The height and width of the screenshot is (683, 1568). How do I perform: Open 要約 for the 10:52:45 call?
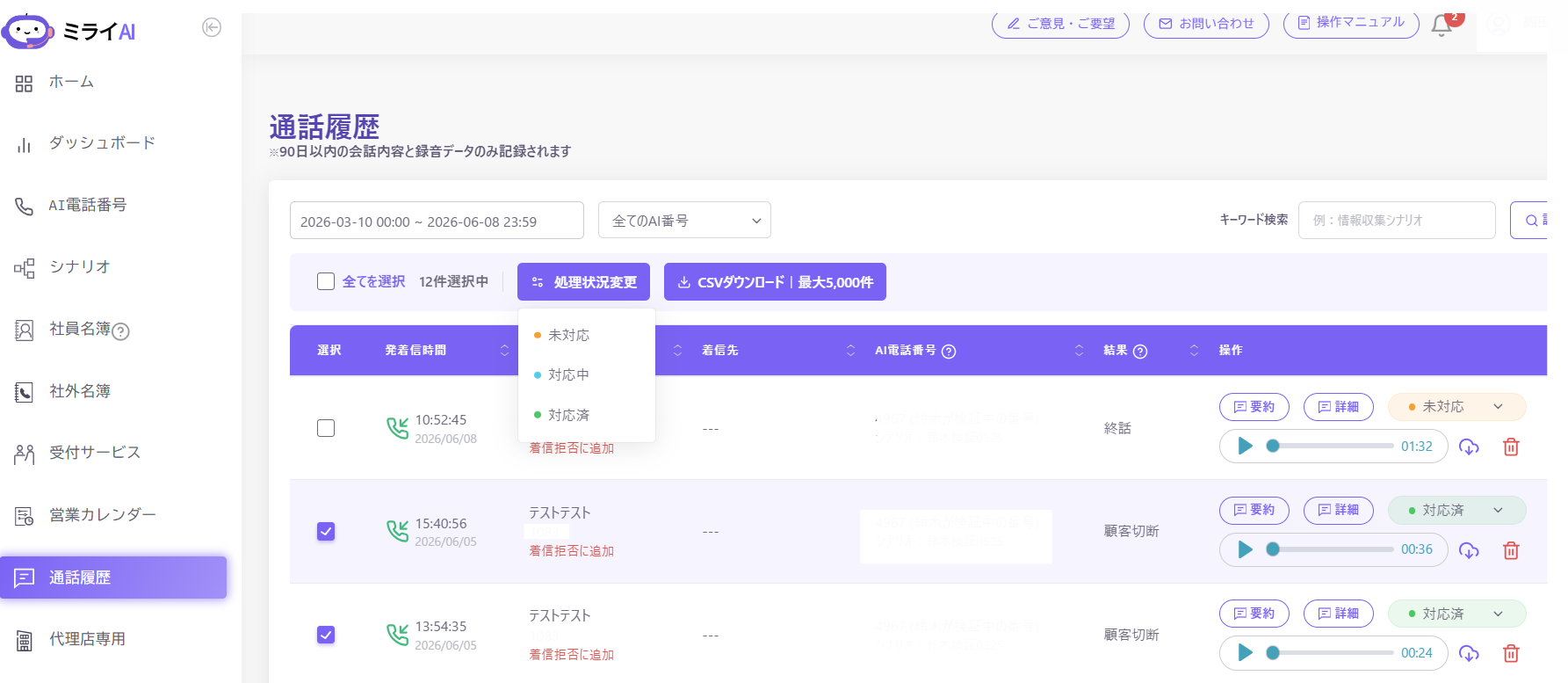[x=1254, y=407]
